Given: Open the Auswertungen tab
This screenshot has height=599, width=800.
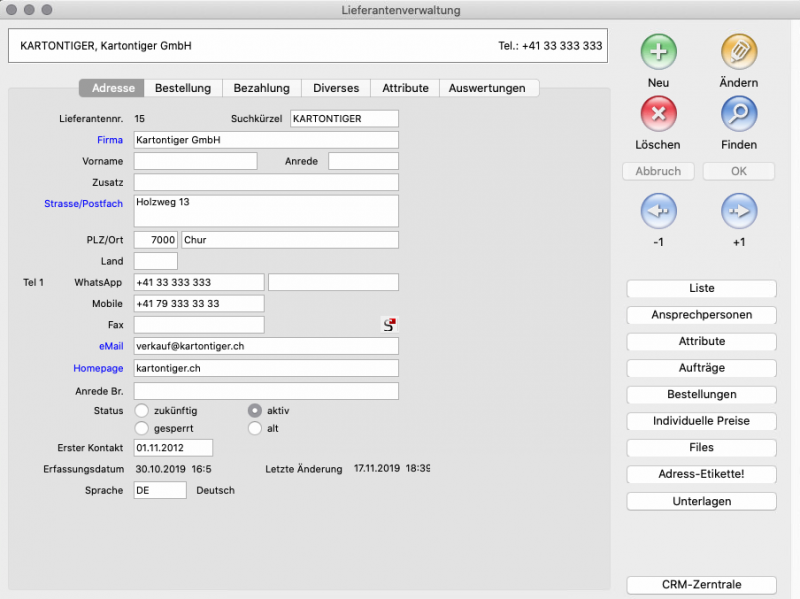Looking at the screenshot, I should coord(487,88).
